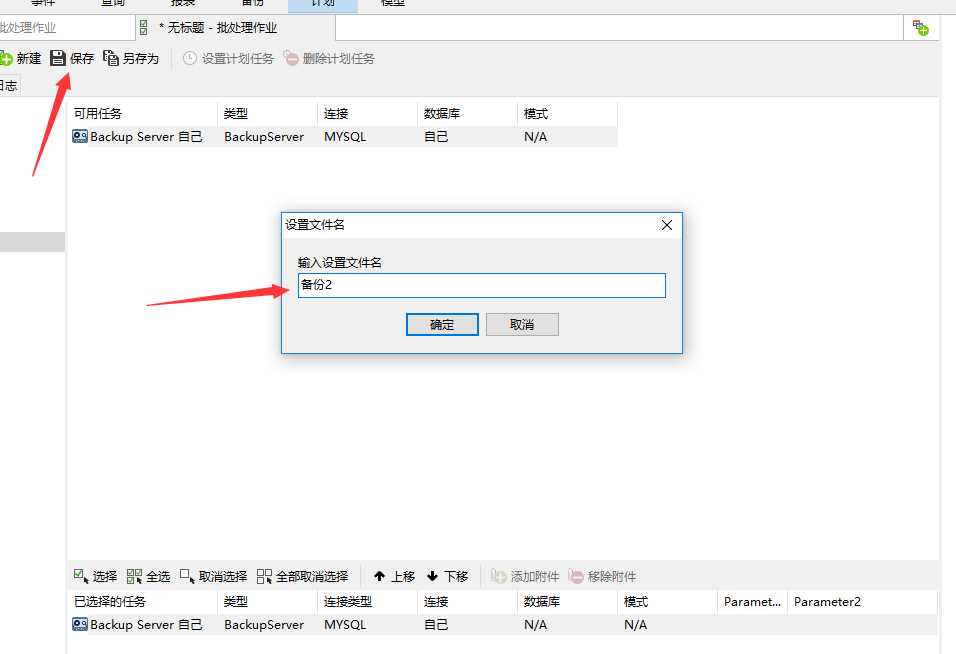Click the 设置文件名 dialog title
Image resolution: width=956 pixels, height=654 pixels.
(315, 225)
